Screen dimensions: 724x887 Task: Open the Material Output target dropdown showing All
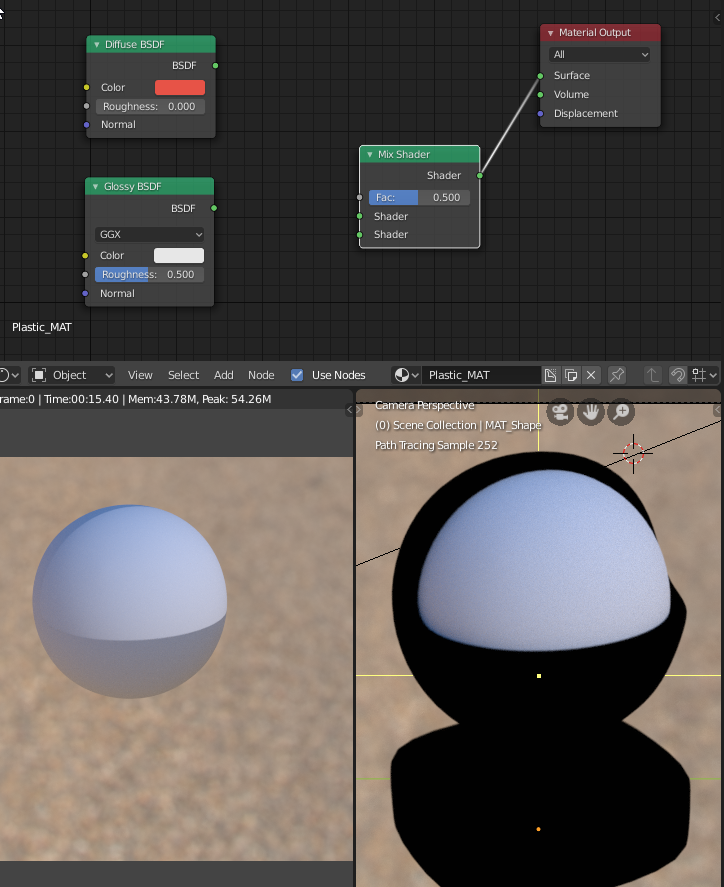(x=599, y=54)
